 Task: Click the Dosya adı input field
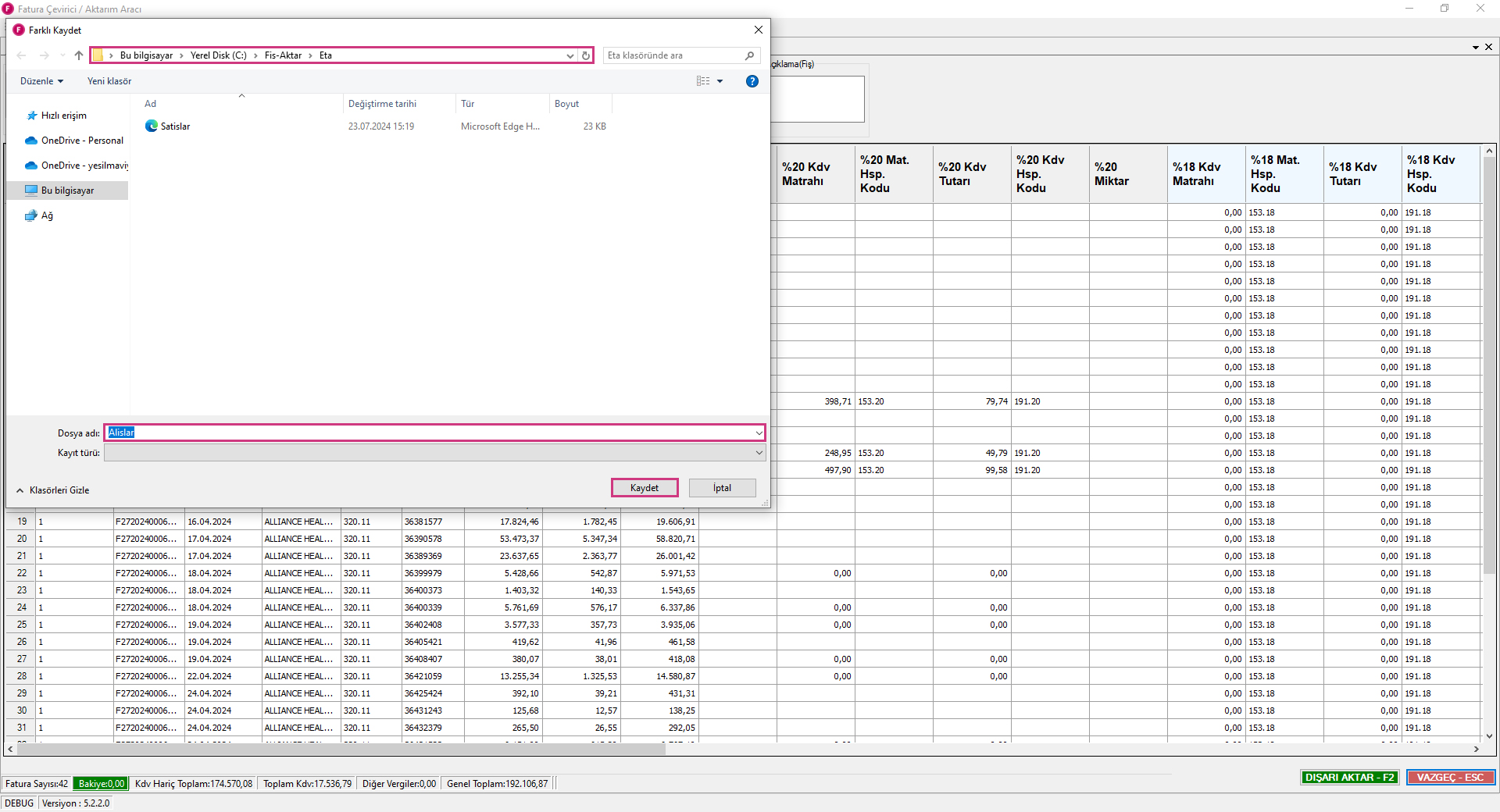[430, 433]
